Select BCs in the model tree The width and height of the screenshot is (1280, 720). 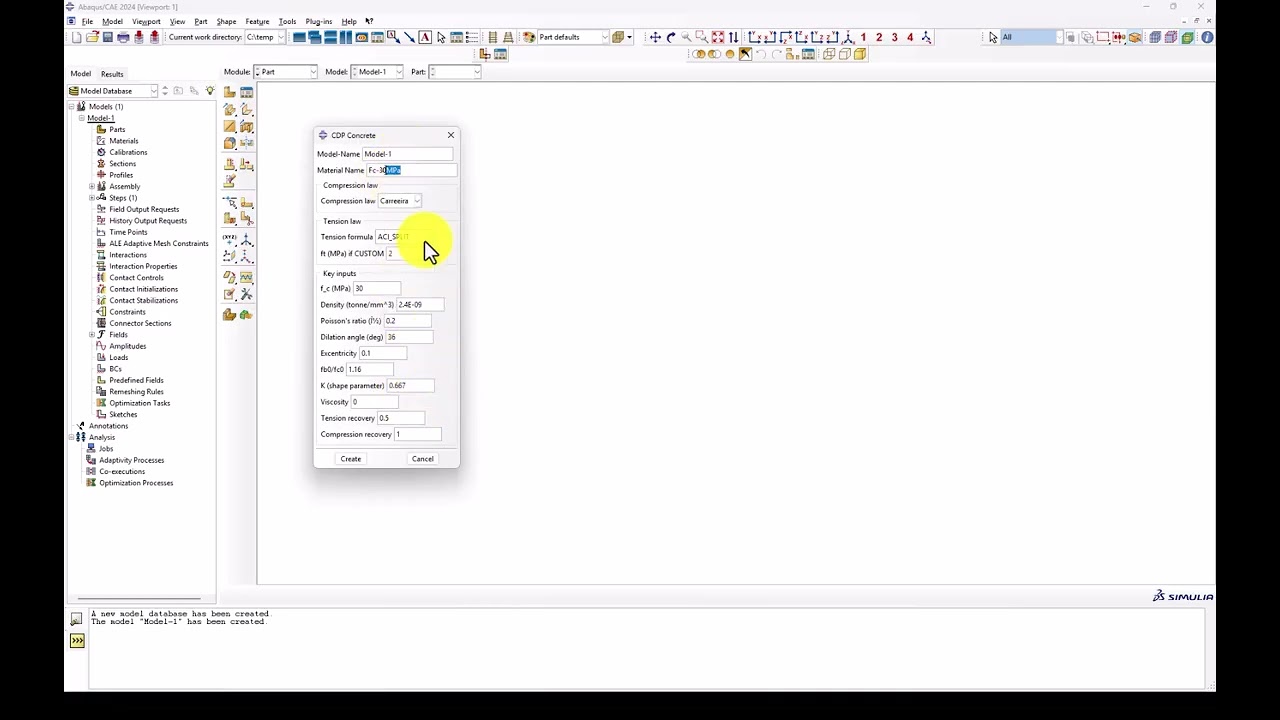[115, 369]
